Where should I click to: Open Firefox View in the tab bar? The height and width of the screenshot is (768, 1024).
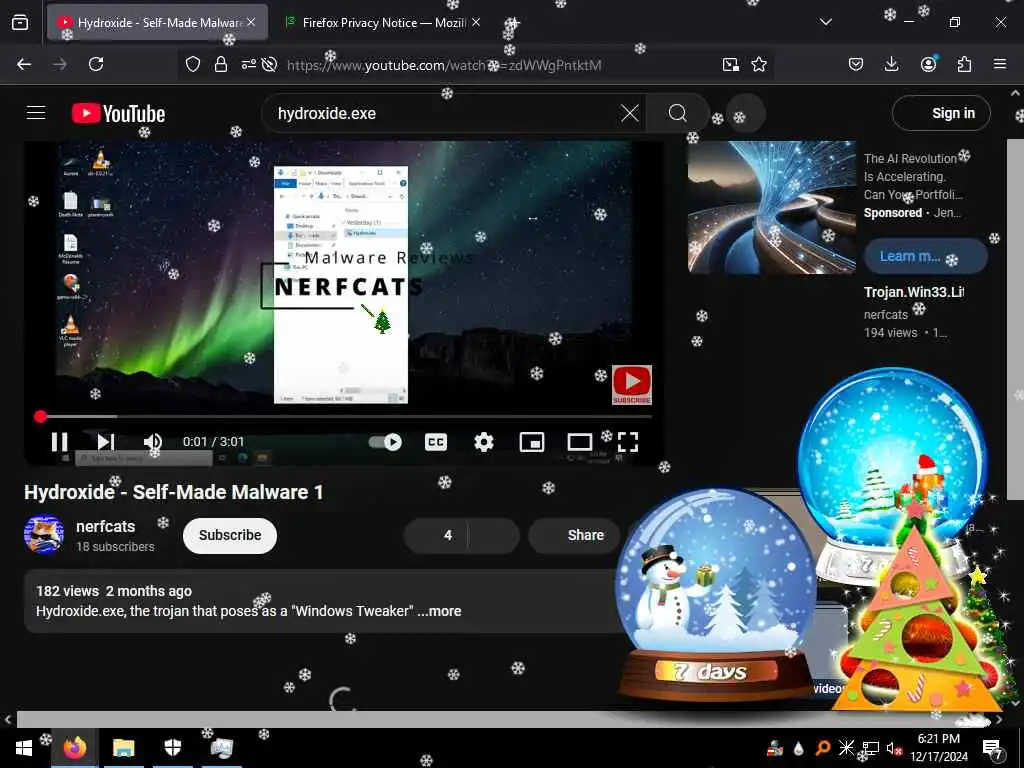(x=20, y=22)
